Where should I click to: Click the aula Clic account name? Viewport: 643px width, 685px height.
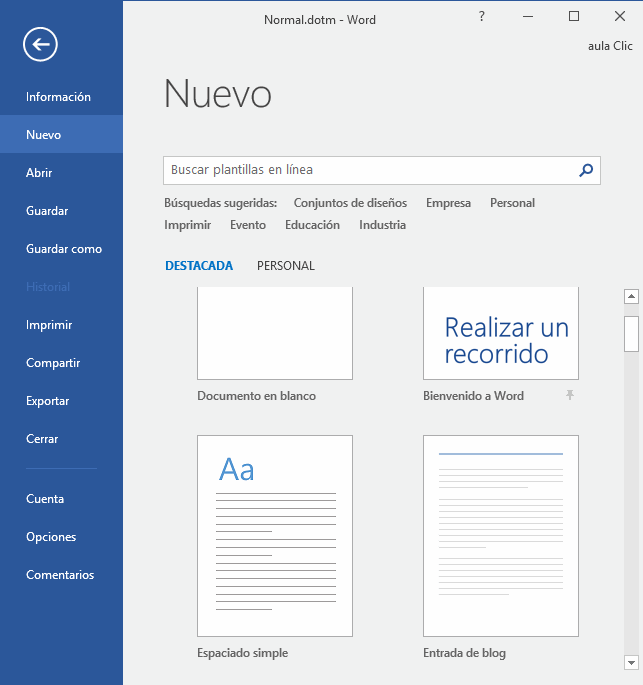point(610,46)
